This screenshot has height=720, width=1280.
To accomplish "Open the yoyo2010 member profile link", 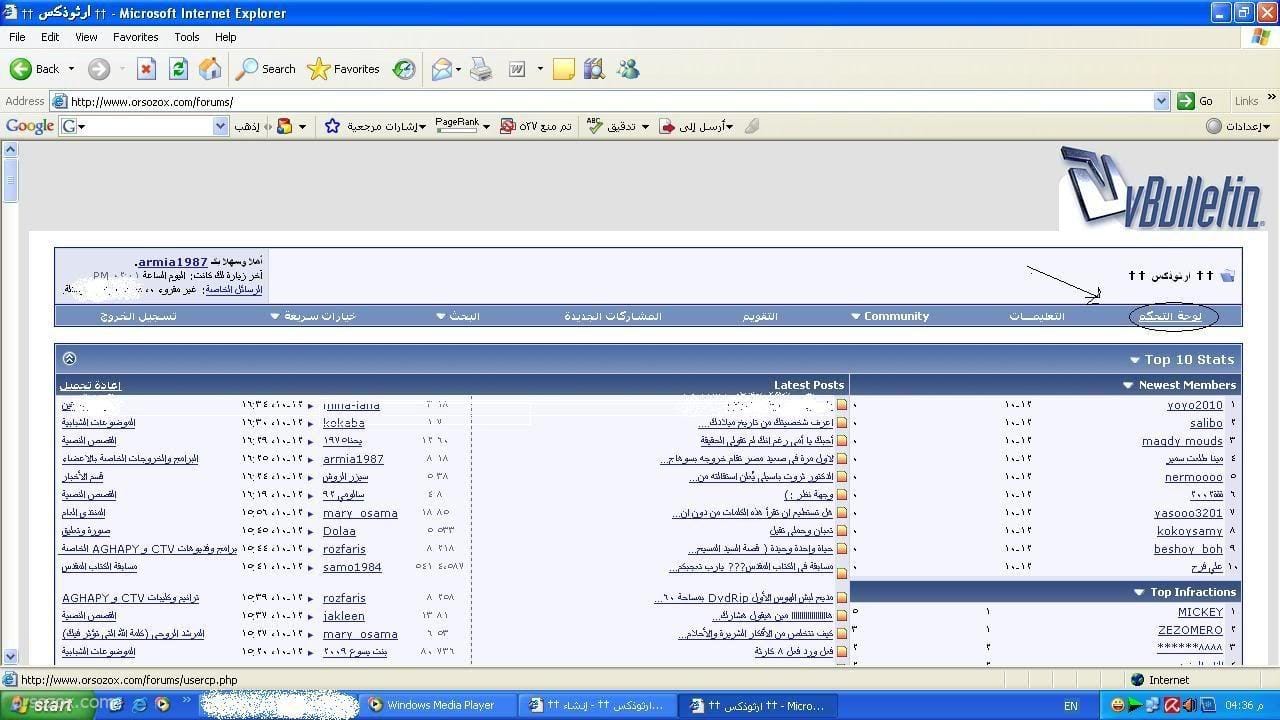I will pos(1194,405).
